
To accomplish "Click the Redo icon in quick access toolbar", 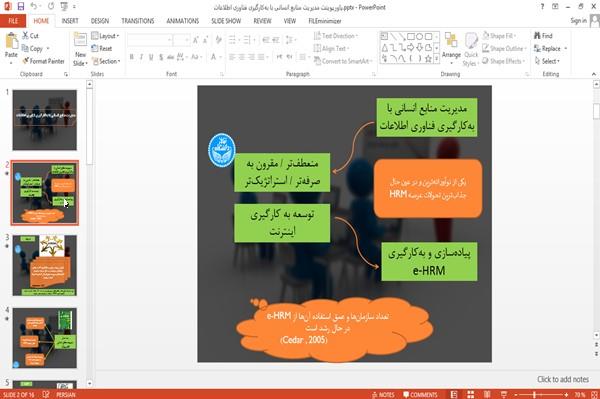I will [51, 7].
